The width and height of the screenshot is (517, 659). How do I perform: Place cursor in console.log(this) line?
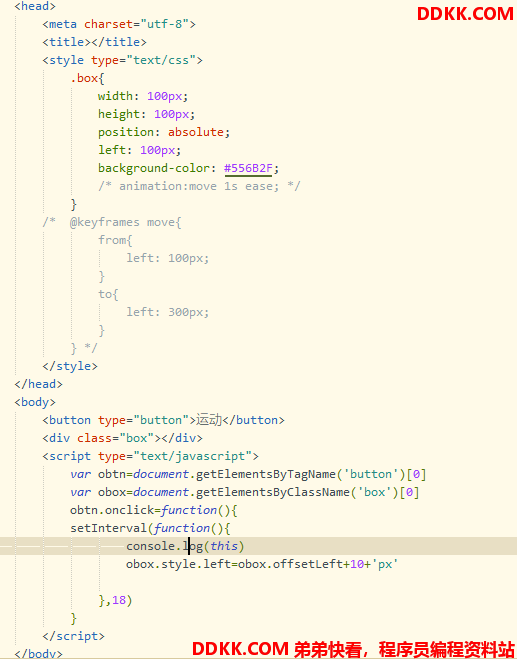[185, 546]
